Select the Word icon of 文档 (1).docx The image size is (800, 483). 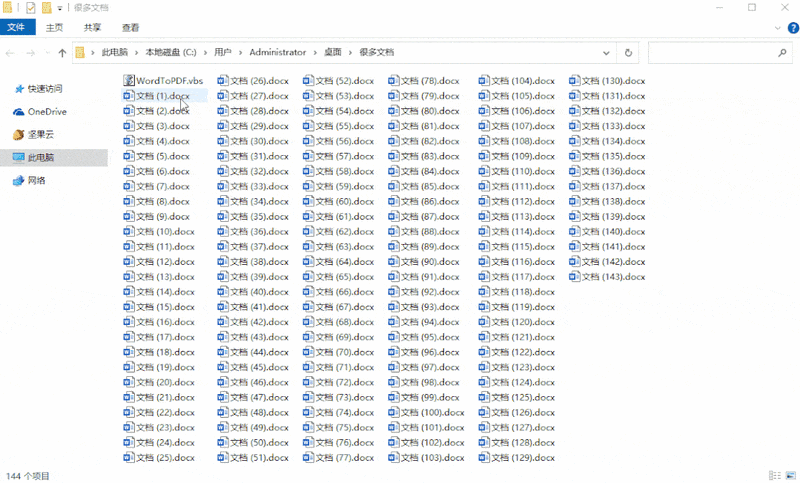point(129,95)
